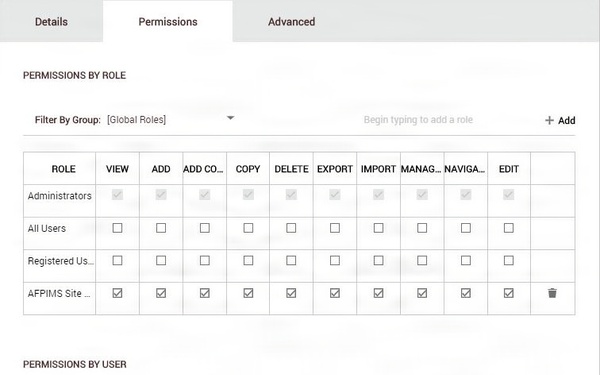600x375 pixels.
Task: Click the COPY column header
Action: click(x=248, y=169)
